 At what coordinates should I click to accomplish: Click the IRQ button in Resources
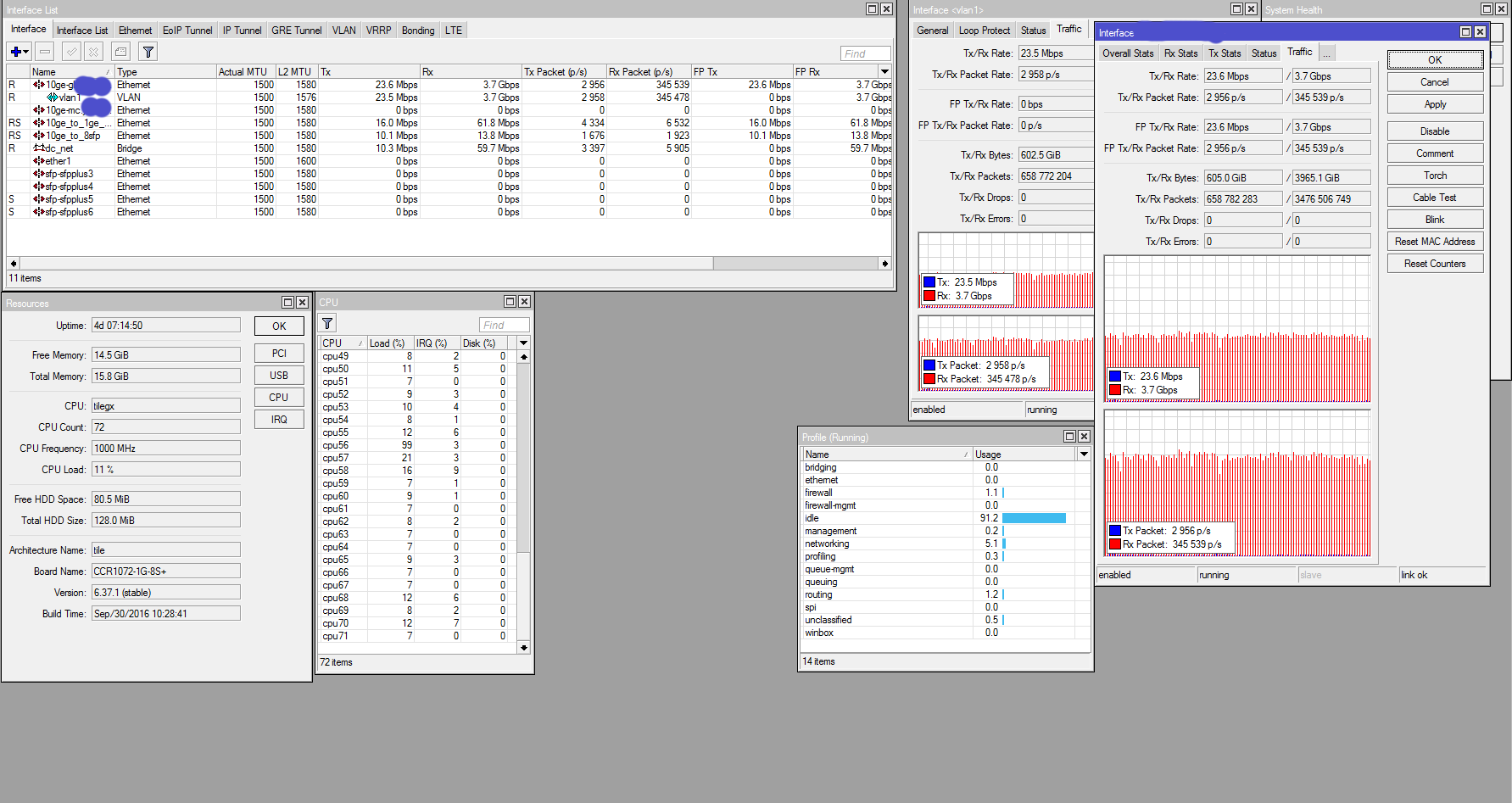279,420
